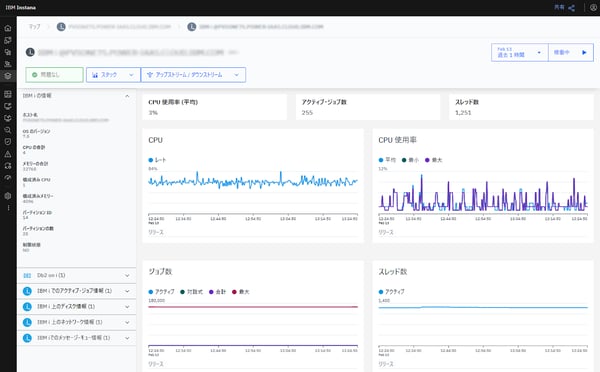Viewport: 600px width, 372px height.
Task: Collapse the IBM i の情報 section
Action: (x=127, y=96)
